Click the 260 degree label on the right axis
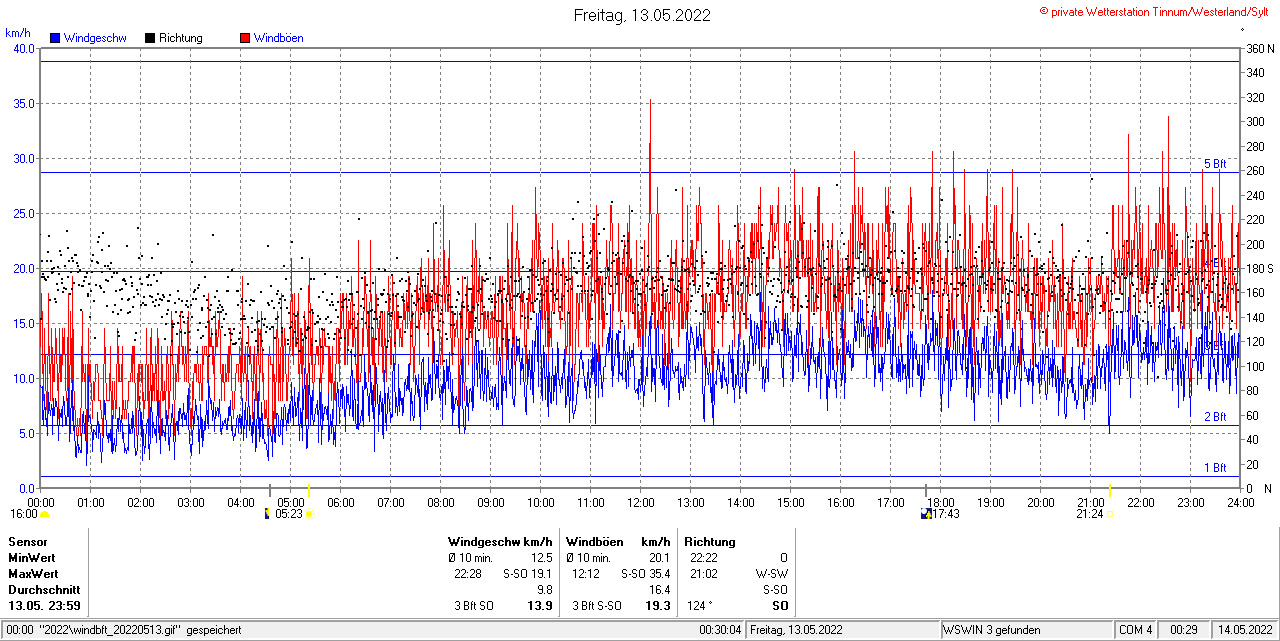Image resolution: width=1280 pixels, height=641 pixels. (x=1255, y=170)
